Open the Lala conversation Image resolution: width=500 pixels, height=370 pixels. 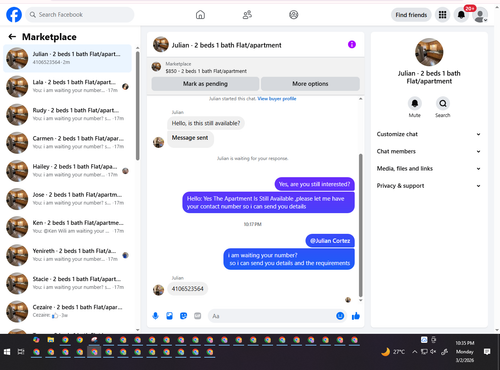click(67, 86)
